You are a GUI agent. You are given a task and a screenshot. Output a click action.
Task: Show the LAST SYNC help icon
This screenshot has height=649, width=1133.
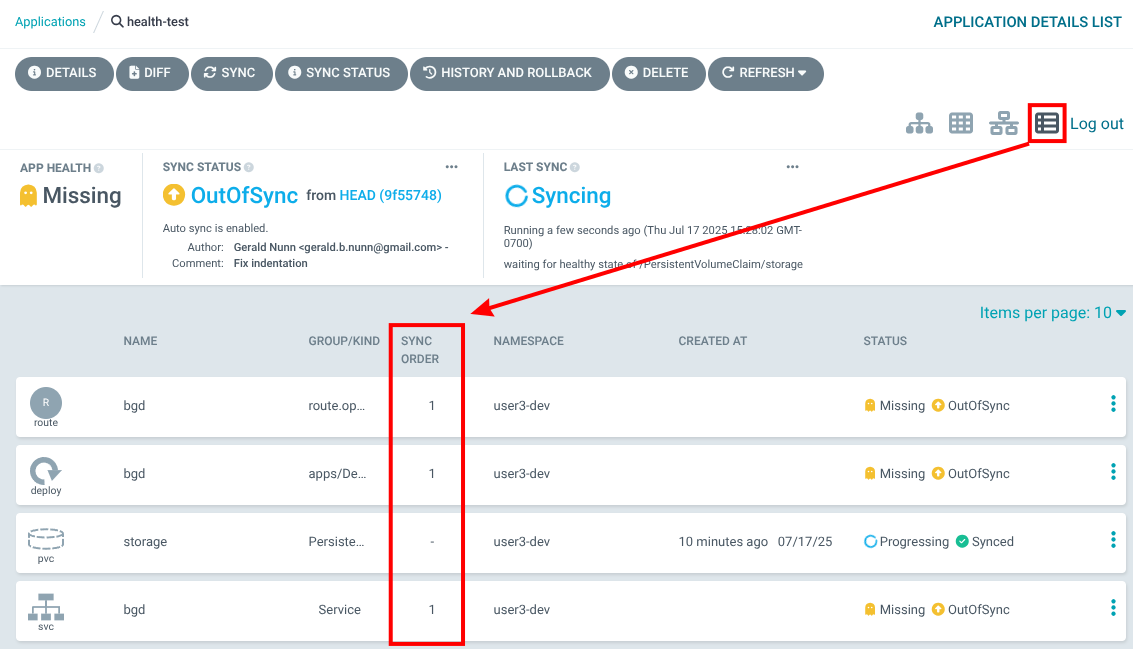click(574, 168)
